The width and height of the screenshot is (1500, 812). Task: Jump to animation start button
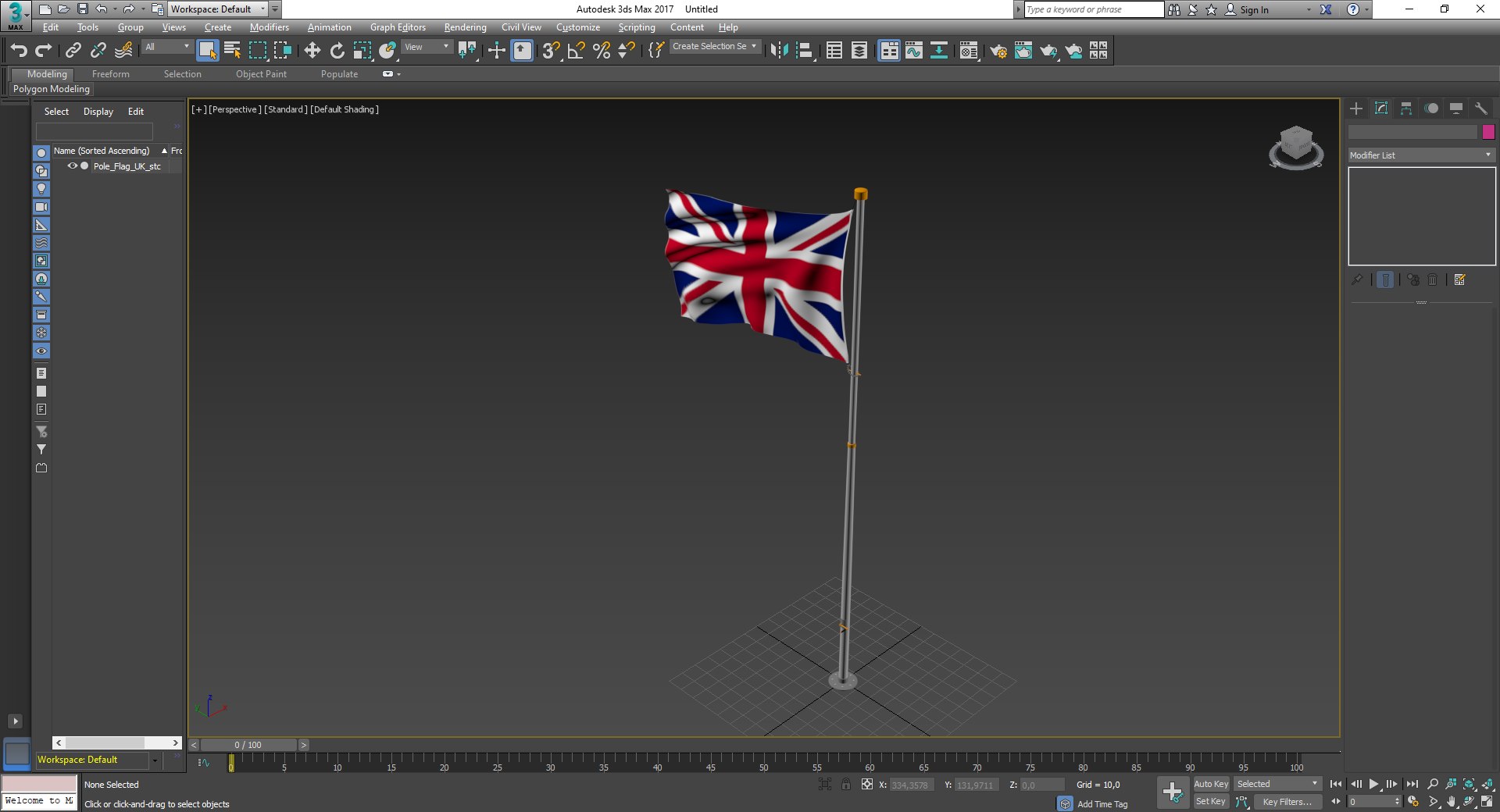coord(1336,784)
